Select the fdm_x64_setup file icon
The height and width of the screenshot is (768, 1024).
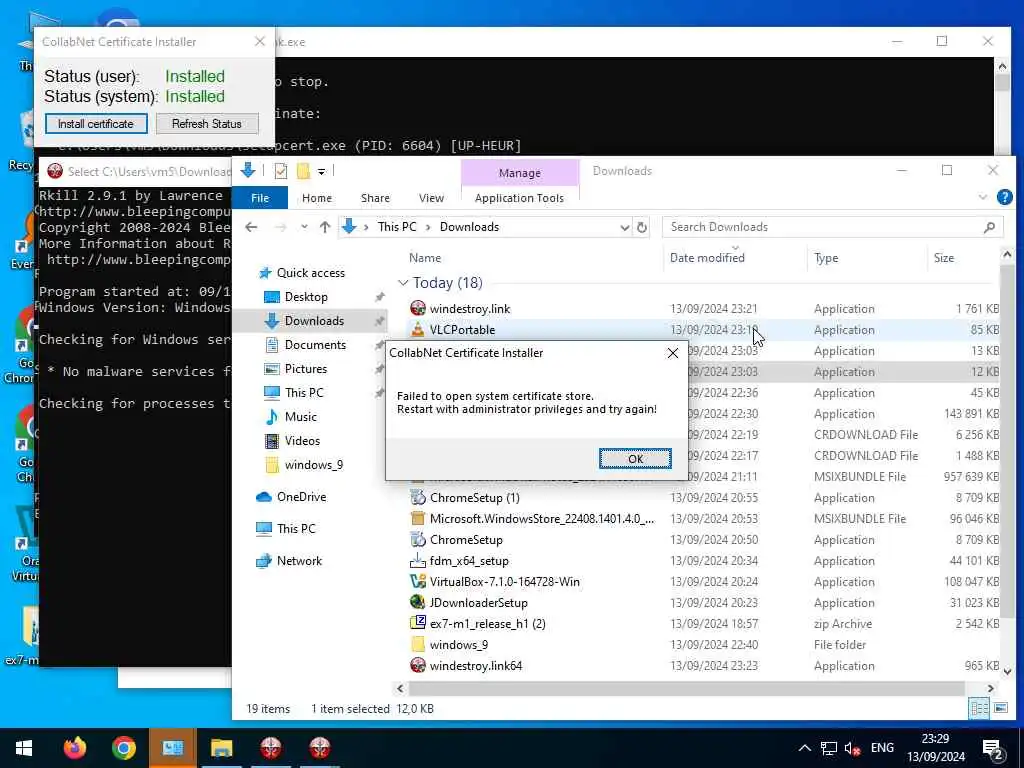pyautogui.click(x=418, y=560)
